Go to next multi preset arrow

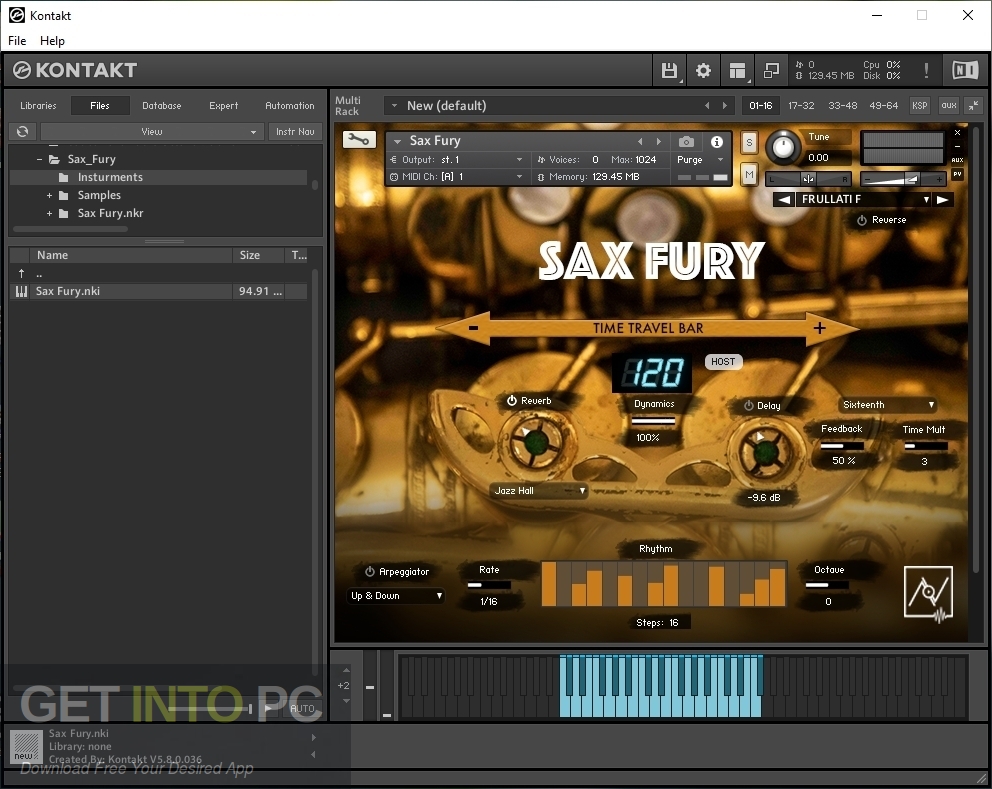coord(725,106)
